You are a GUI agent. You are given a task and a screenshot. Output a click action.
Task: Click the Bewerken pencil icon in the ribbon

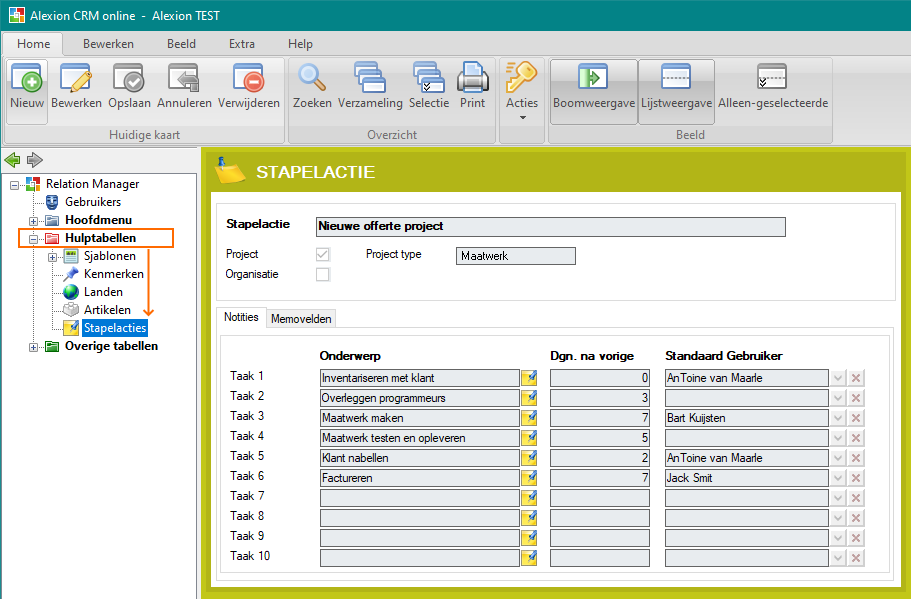[x=76, y=79]
